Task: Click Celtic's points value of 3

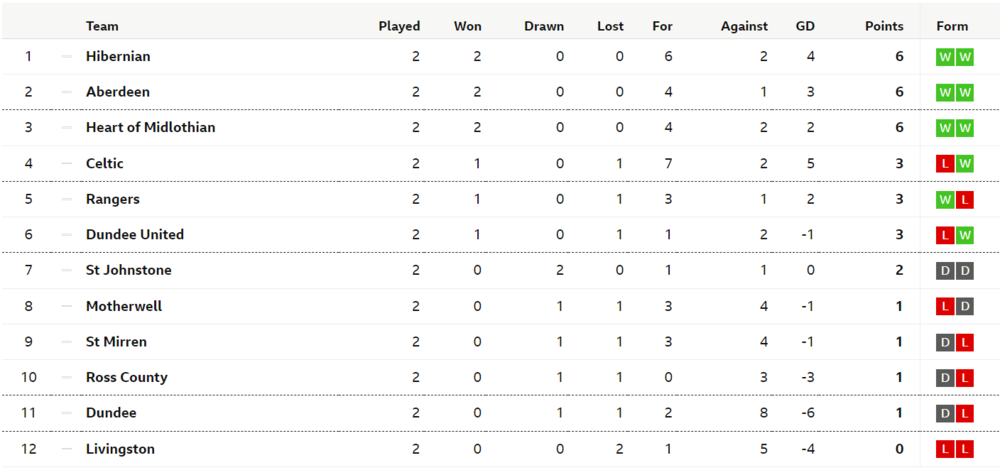Action: point(899,164)
